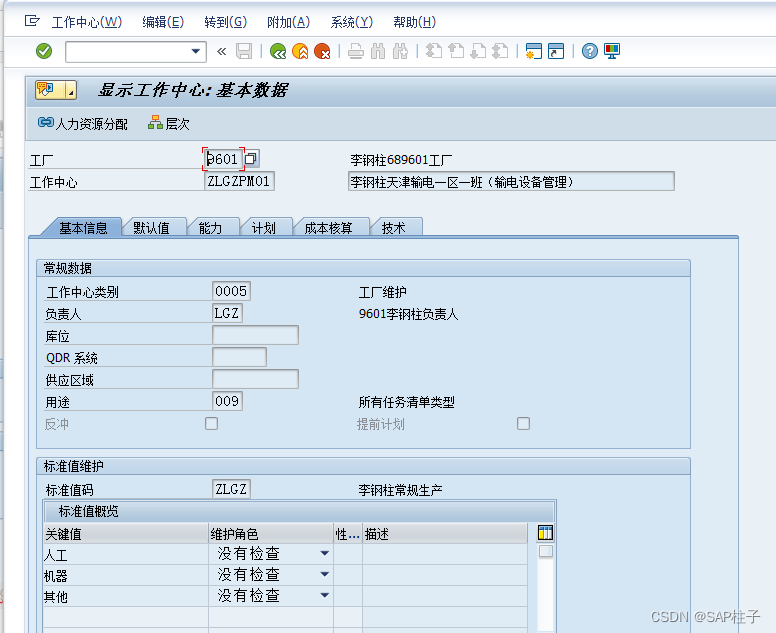Click the table settings column configuration icon

pyautogui.click(x=545, y=533)
